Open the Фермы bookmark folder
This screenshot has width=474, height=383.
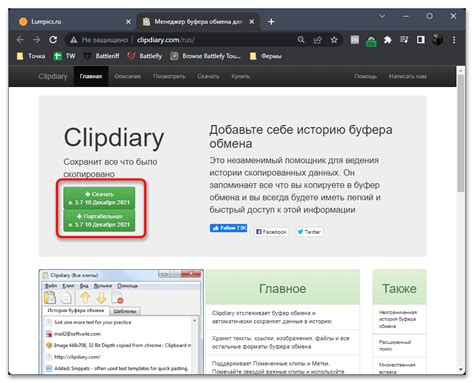click(x=266, y=56)
